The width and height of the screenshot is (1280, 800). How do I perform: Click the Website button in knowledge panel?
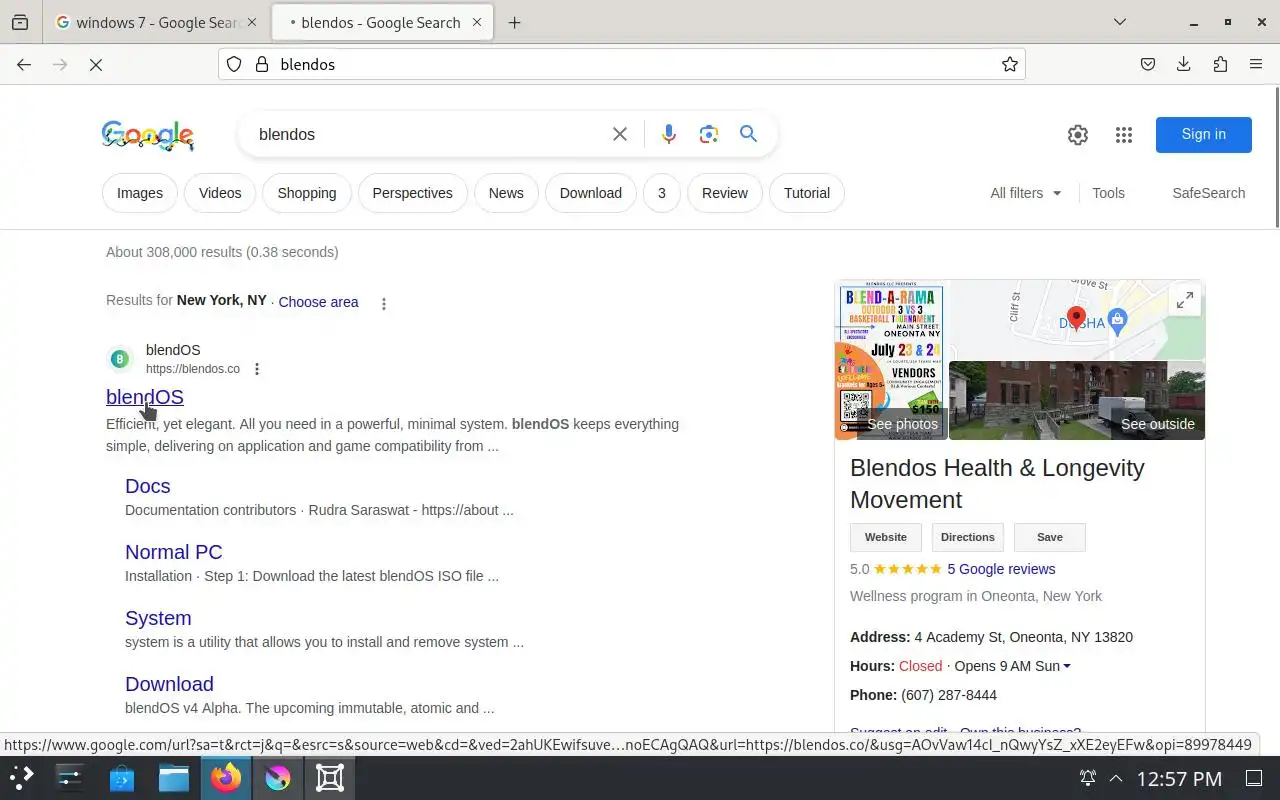click(x=886, y=537)
